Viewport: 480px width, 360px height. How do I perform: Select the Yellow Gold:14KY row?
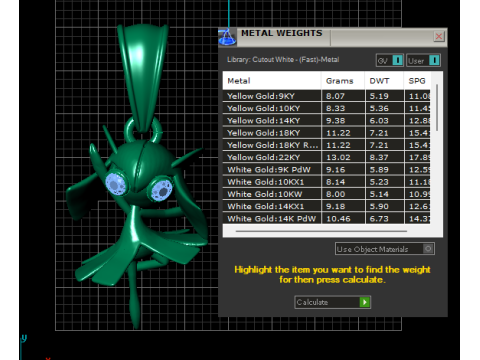click(326, 121)
